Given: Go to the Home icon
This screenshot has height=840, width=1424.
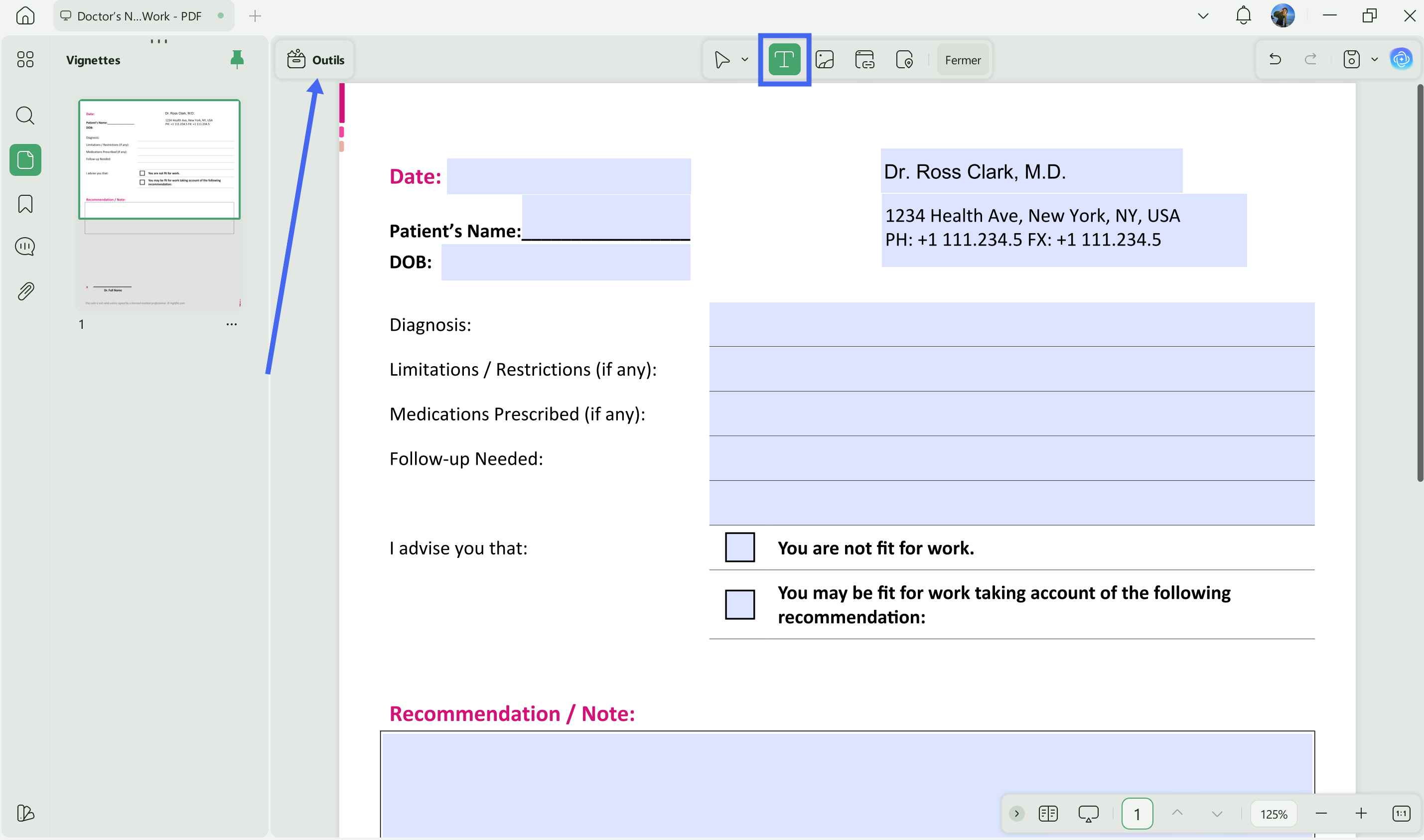Looking at the screenshot, I should click(25, 15).
